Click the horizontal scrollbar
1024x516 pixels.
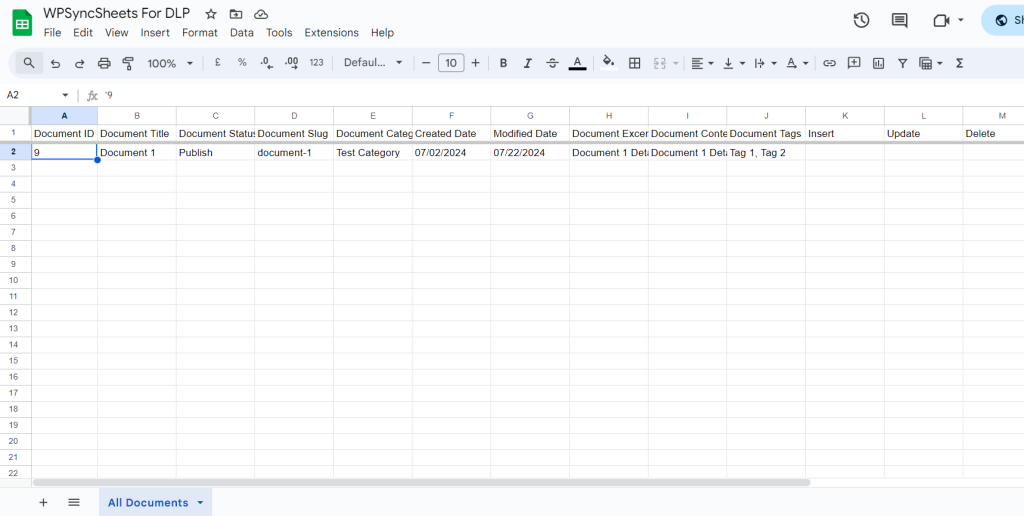point(421,483)
